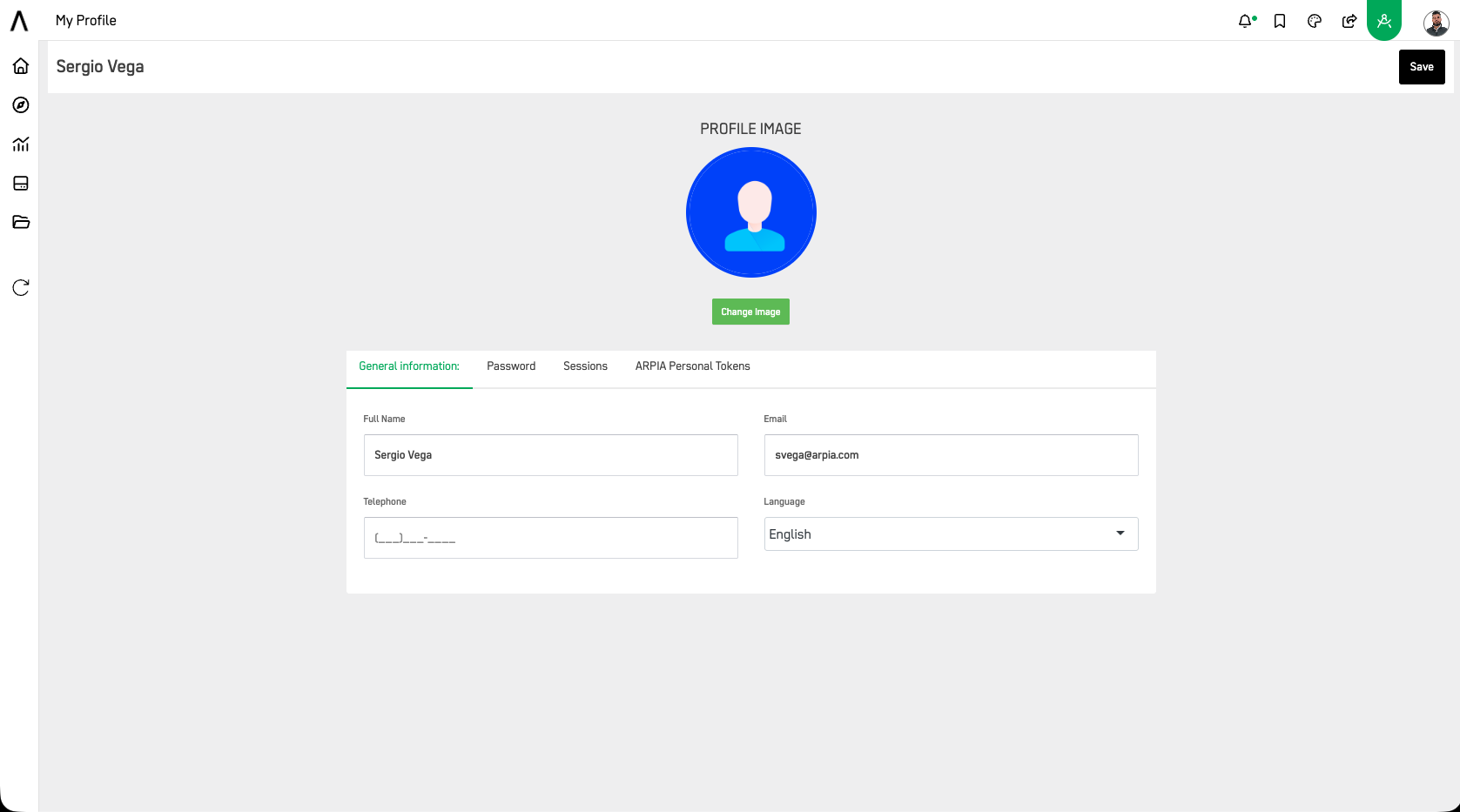Screen dimensions: 1460x812
Task: Click the Email input field
Action: 952,455
